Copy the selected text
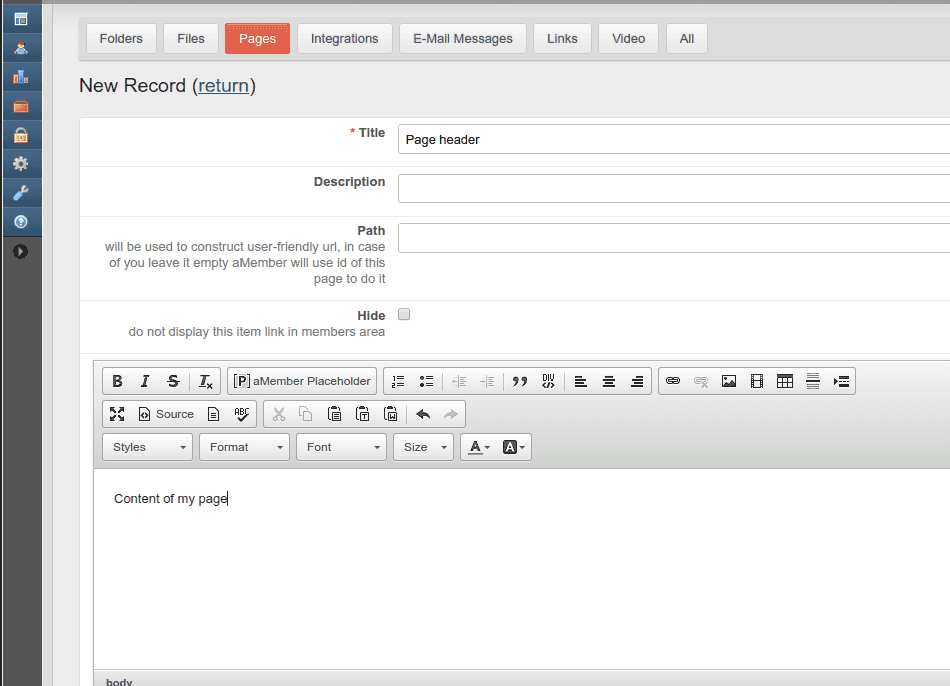The width and height of the screenshot is (950, 686). [x=306, y=414]
